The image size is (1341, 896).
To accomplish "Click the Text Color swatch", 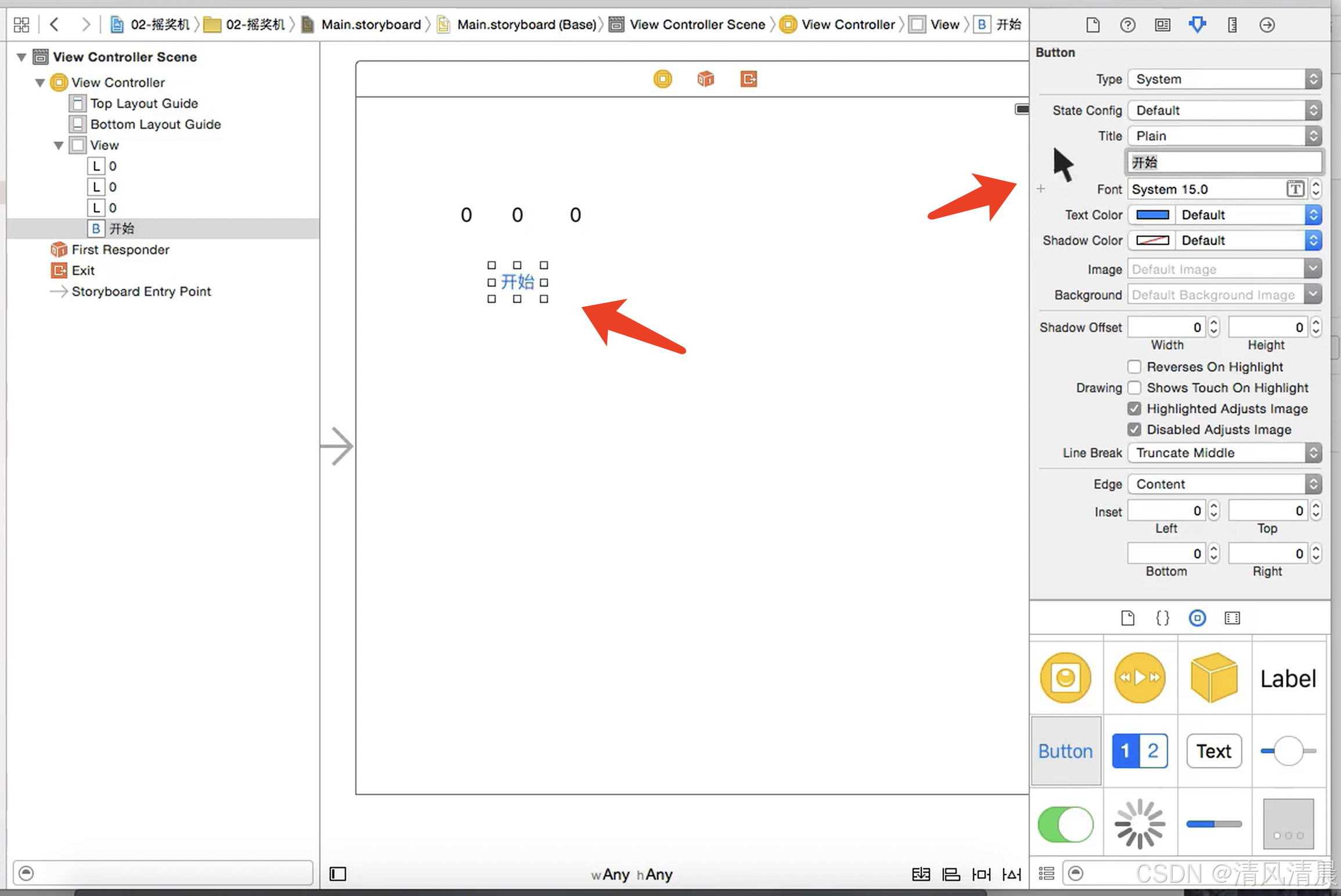I will pyautogui.click(x=1152, y=215).
